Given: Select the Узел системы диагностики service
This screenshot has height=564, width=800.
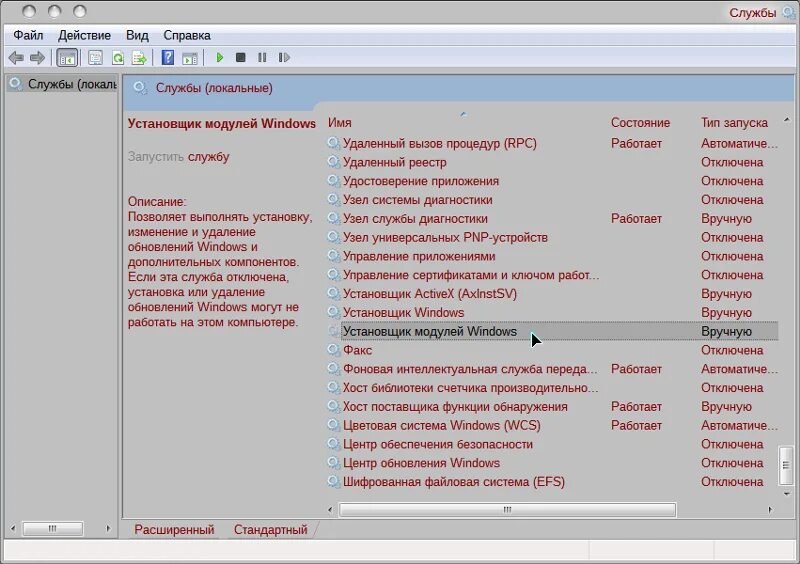Looking at the screenshot, I should click(x=552, y=200).
